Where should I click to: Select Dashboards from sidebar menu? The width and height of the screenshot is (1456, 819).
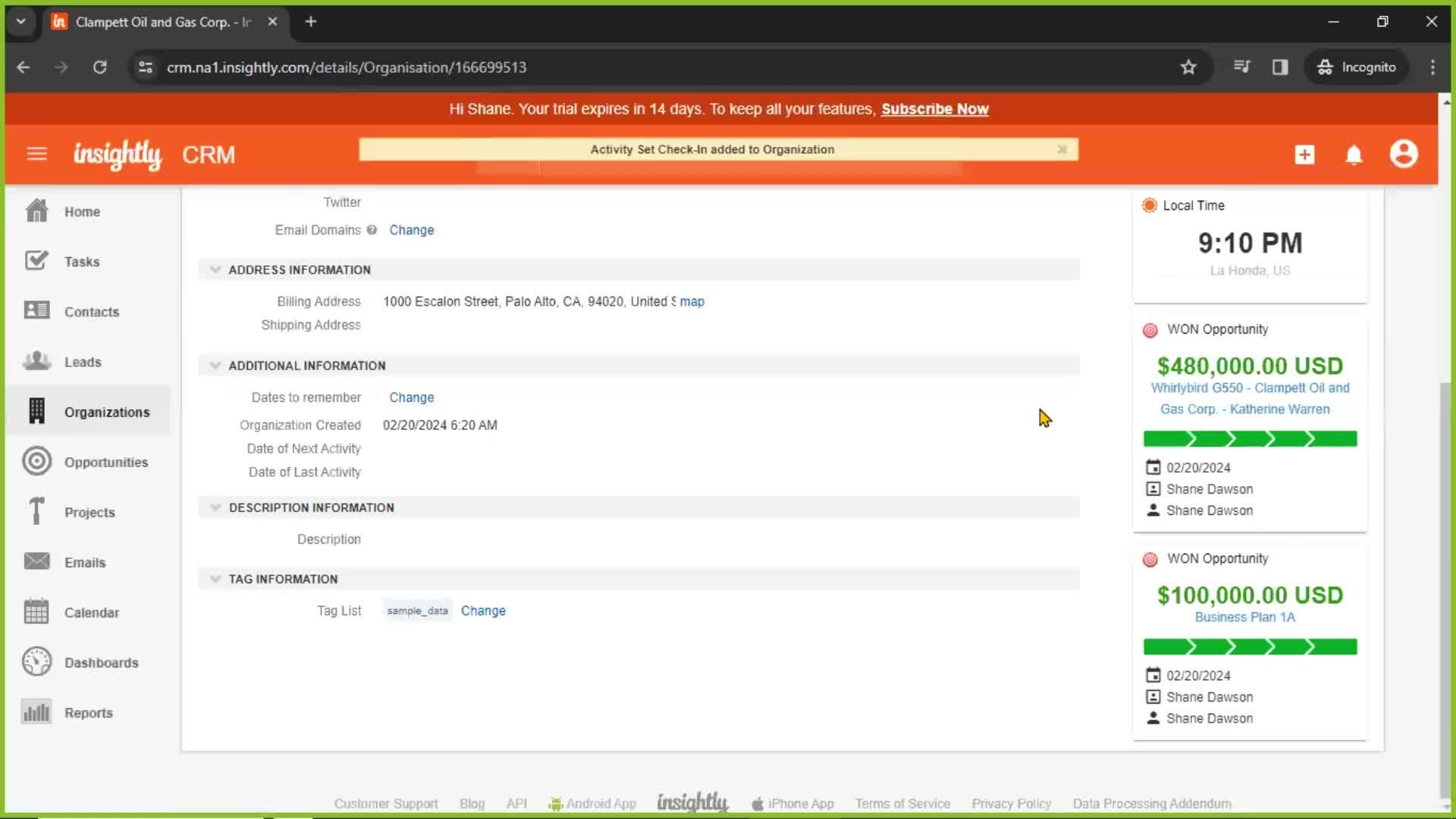pyautogui.click(x=101, y=662)
